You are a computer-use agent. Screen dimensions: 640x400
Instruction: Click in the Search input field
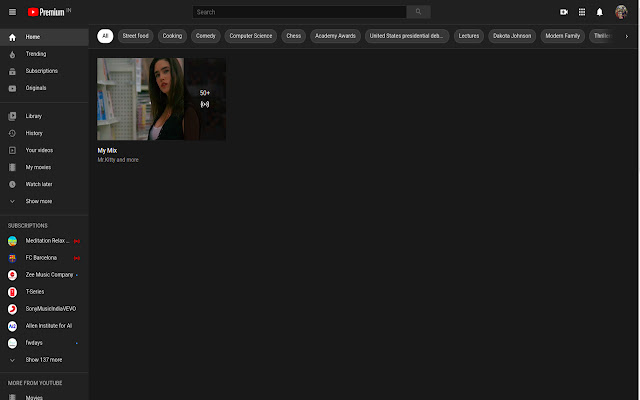[299, 12]
